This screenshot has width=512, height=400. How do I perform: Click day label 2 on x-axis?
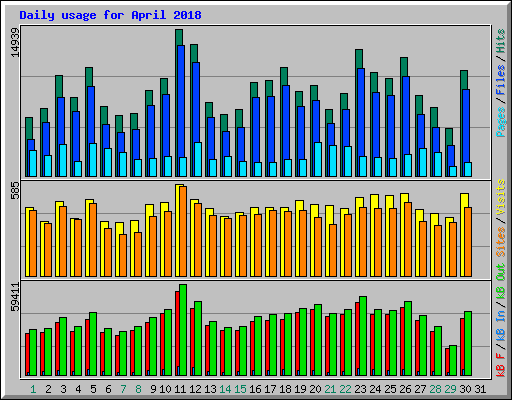click(x=48, y=389)
